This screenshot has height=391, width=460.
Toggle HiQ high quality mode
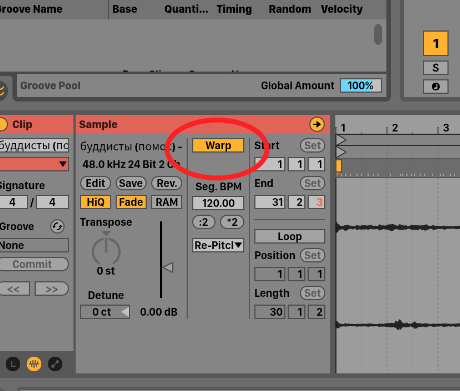[95, 202]
